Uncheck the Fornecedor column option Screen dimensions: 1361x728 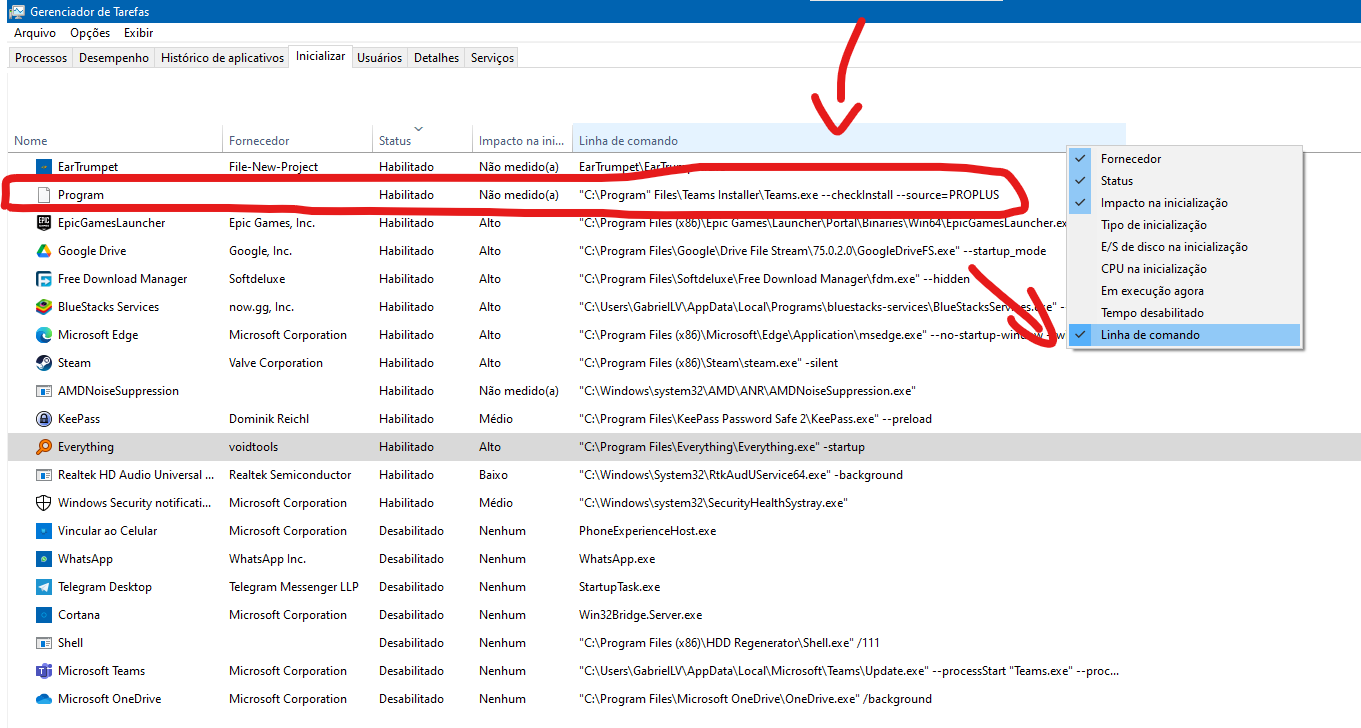(1185, 159)
